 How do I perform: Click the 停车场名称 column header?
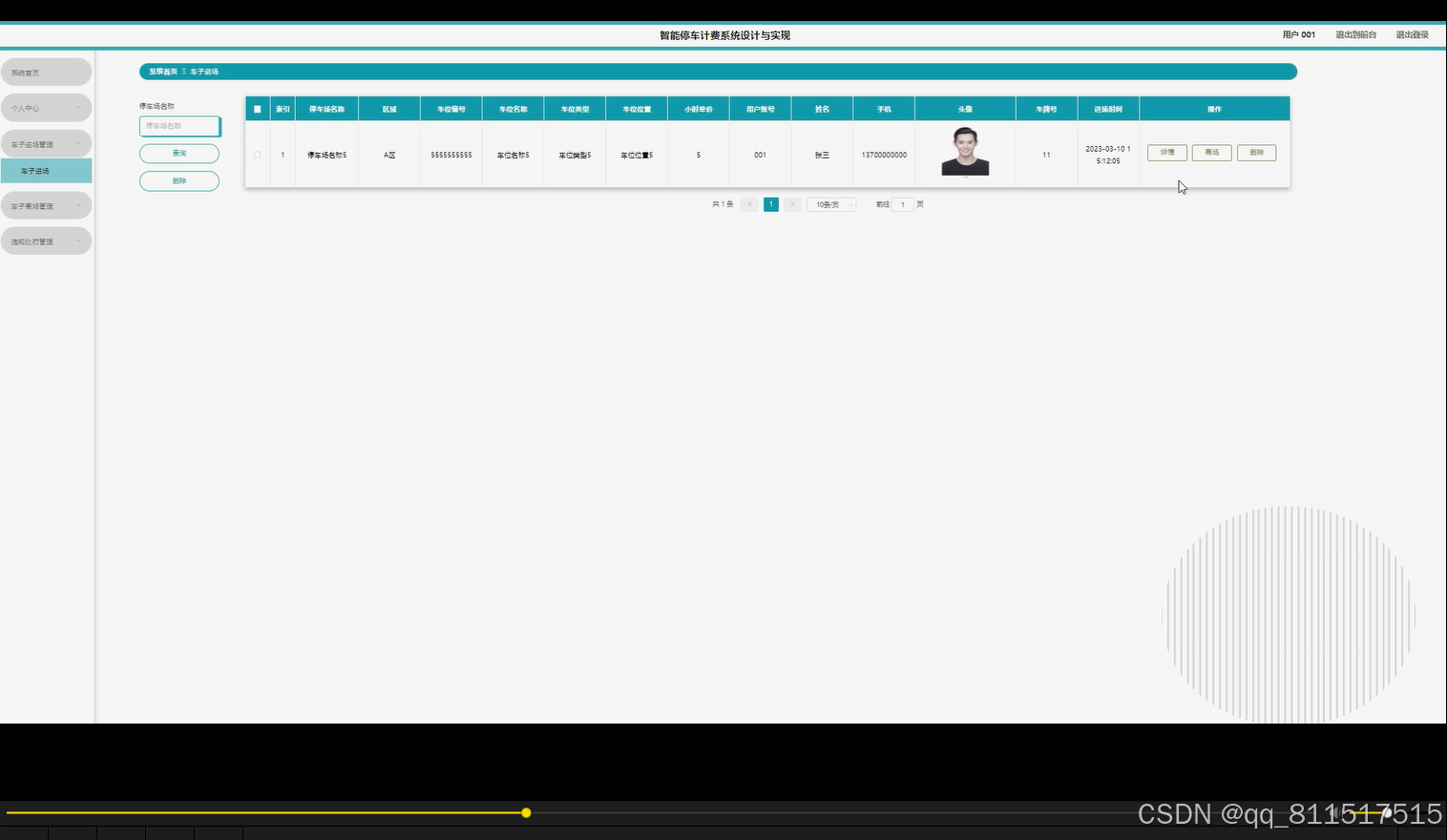click(327, 109)
